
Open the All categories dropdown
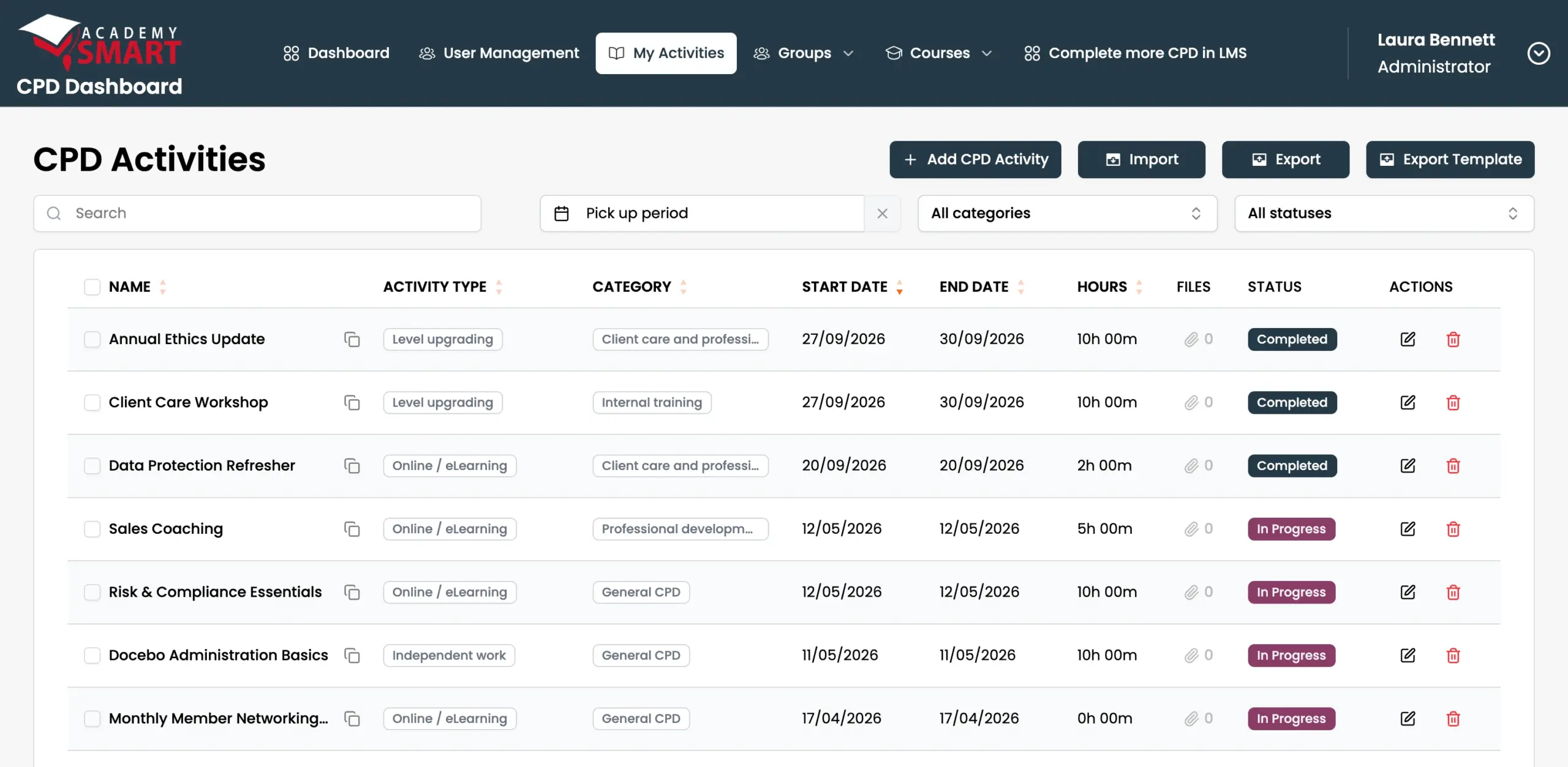(1067, 214)
